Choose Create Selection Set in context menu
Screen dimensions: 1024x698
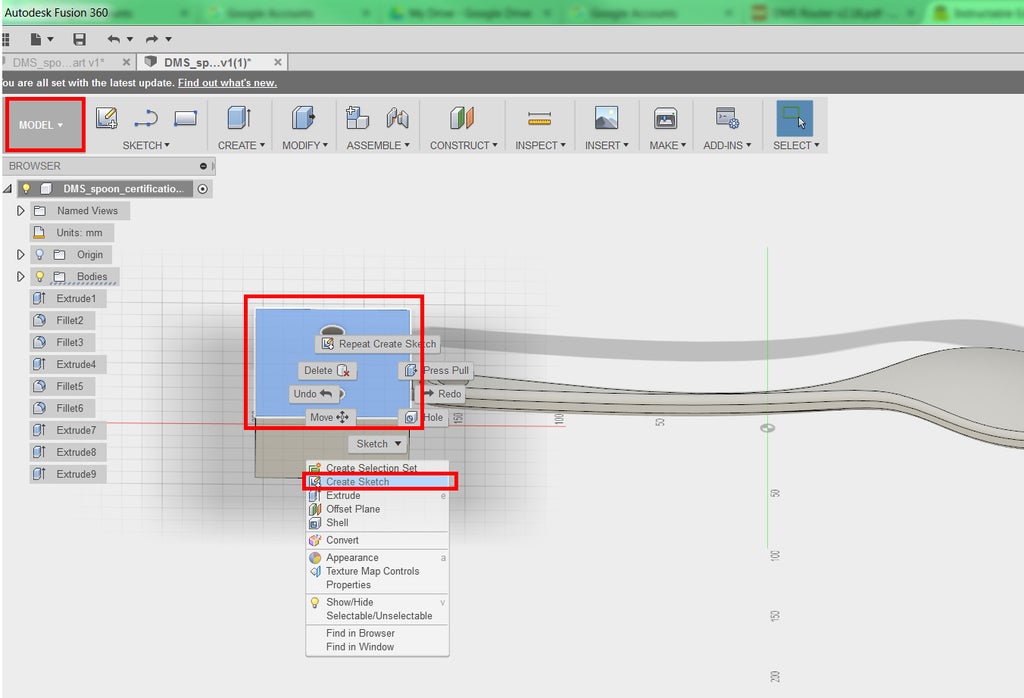coord(378,468)
